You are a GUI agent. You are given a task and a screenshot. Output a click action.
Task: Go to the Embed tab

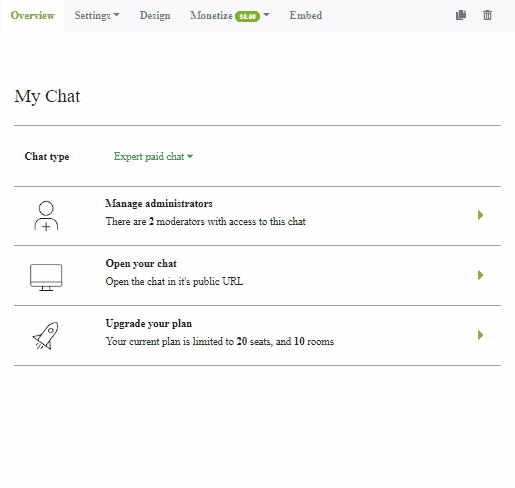pyautogui.click(x=306, y=15)
